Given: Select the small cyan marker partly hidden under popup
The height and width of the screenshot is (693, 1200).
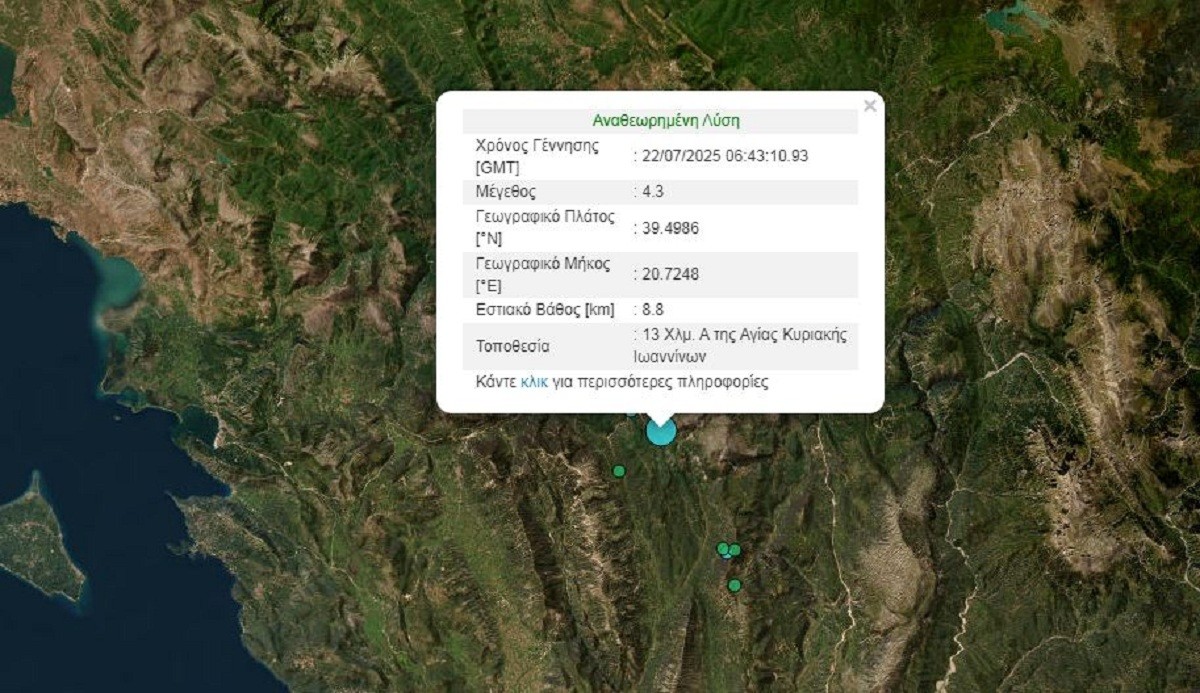Looking at the screenshot, I should [x=631, y=412].
